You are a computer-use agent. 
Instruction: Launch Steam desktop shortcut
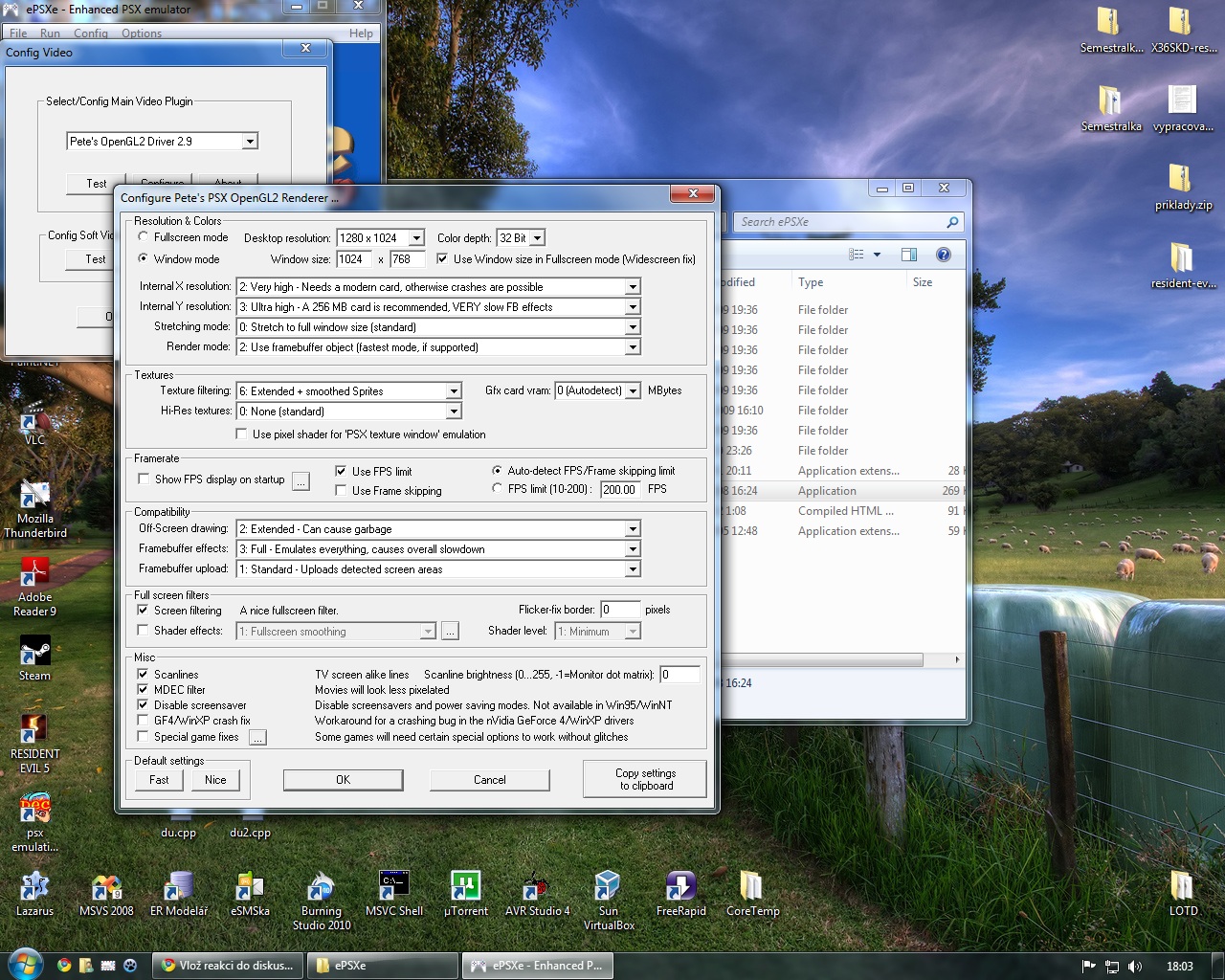(x=34, y=658)
